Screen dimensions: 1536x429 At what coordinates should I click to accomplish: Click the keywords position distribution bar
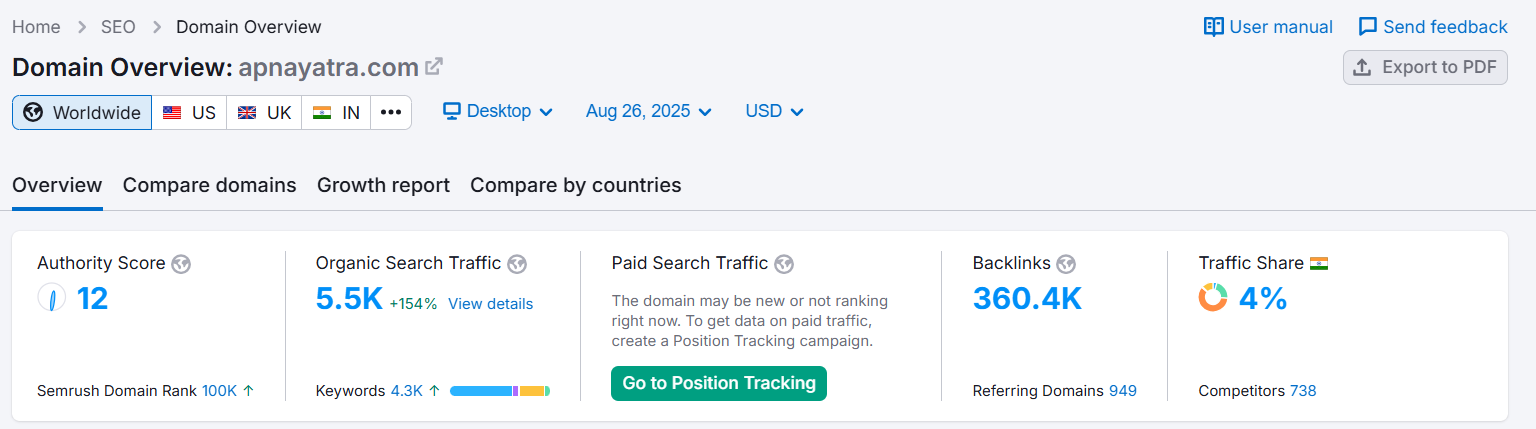(x=500, y=391)
